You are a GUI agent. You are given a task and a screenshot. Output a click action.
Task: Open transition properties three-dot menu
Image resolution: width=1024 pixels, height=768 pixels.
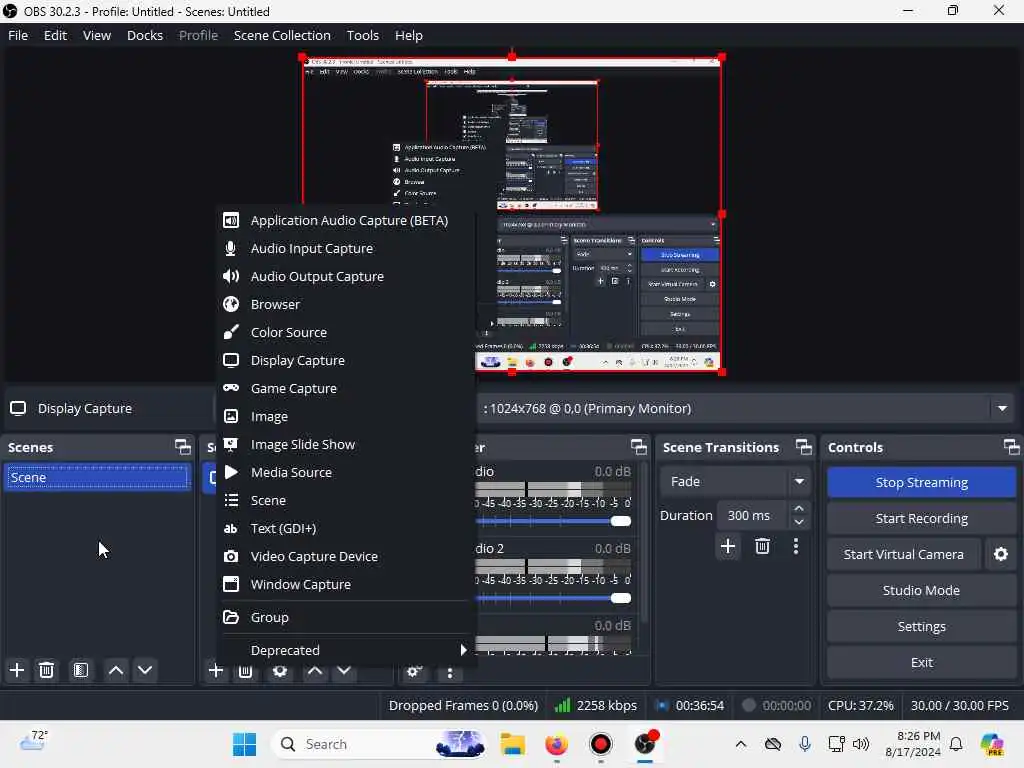[x=795, y=546]
